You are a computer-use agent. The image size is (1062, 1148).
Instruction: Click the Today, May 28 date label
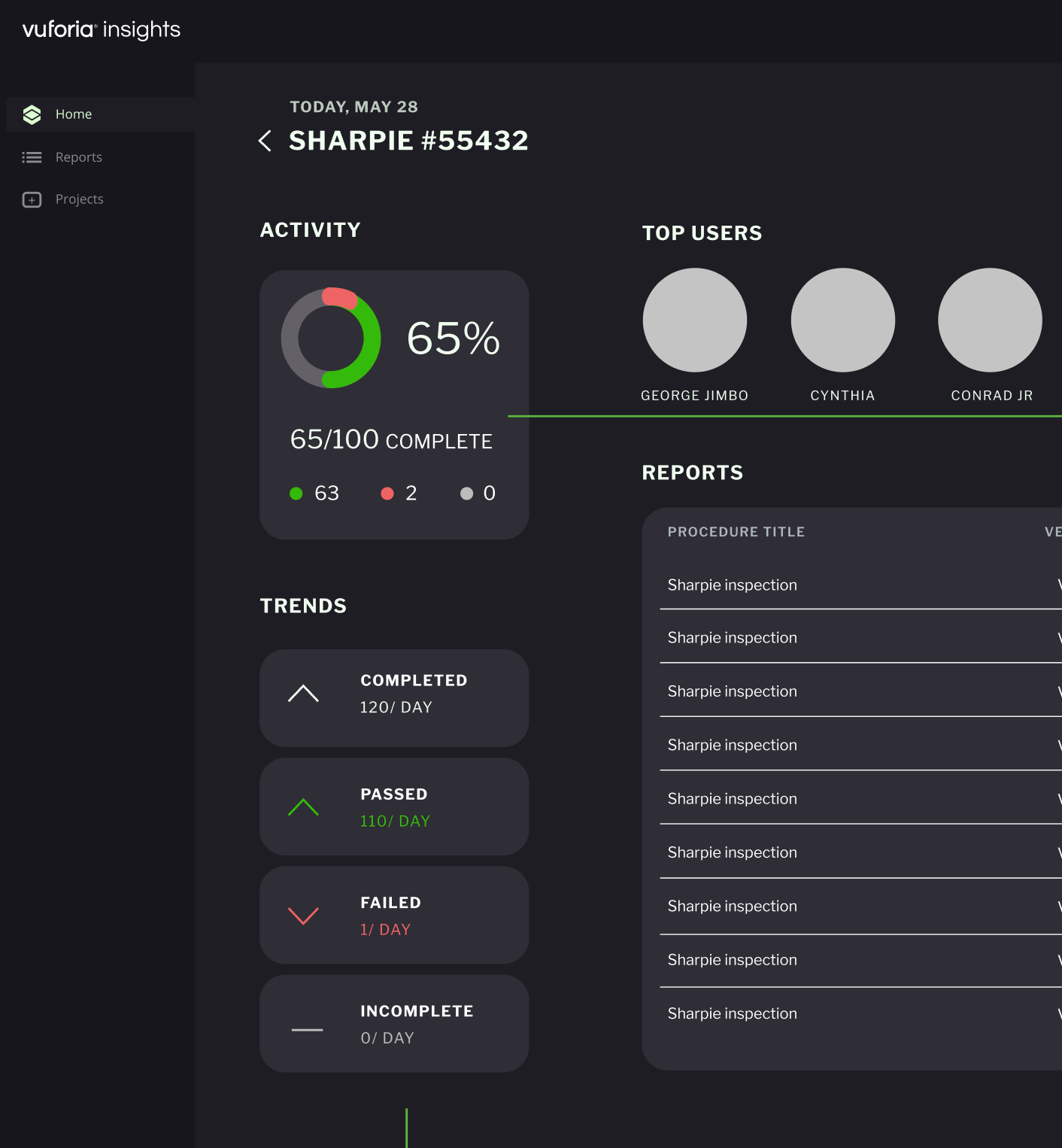(x=354, y=107)
